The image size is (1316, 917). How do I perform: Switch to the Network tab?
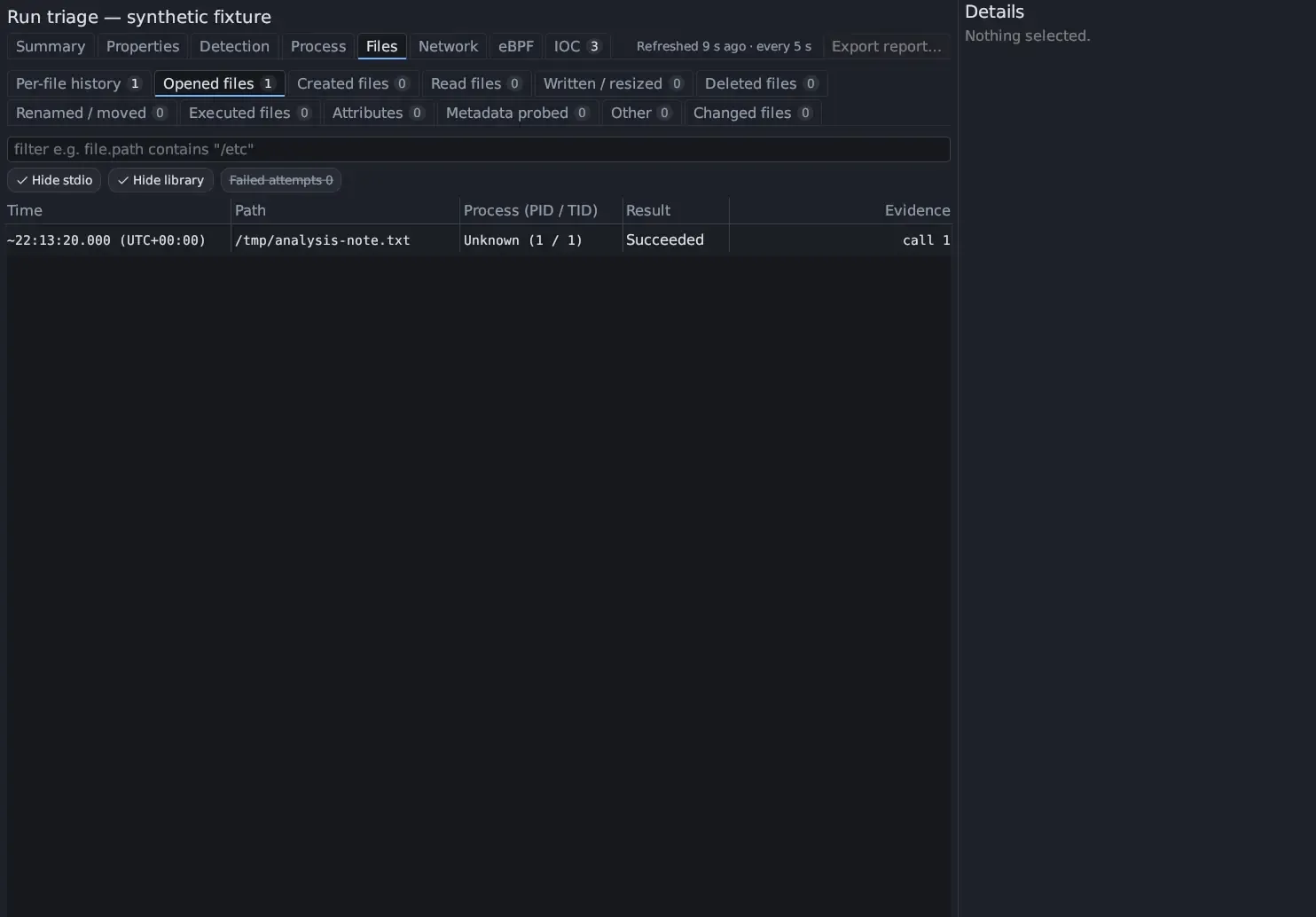[448, 47]
